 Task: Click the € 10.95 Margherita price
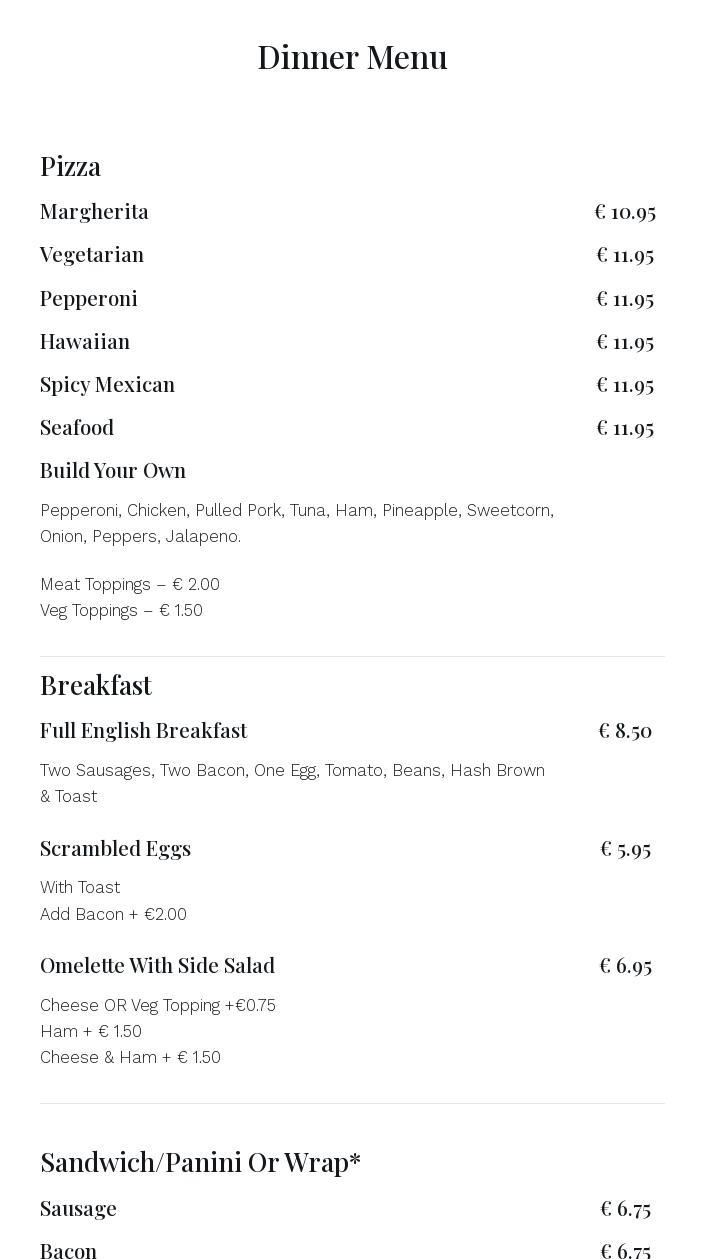point(624,212)
